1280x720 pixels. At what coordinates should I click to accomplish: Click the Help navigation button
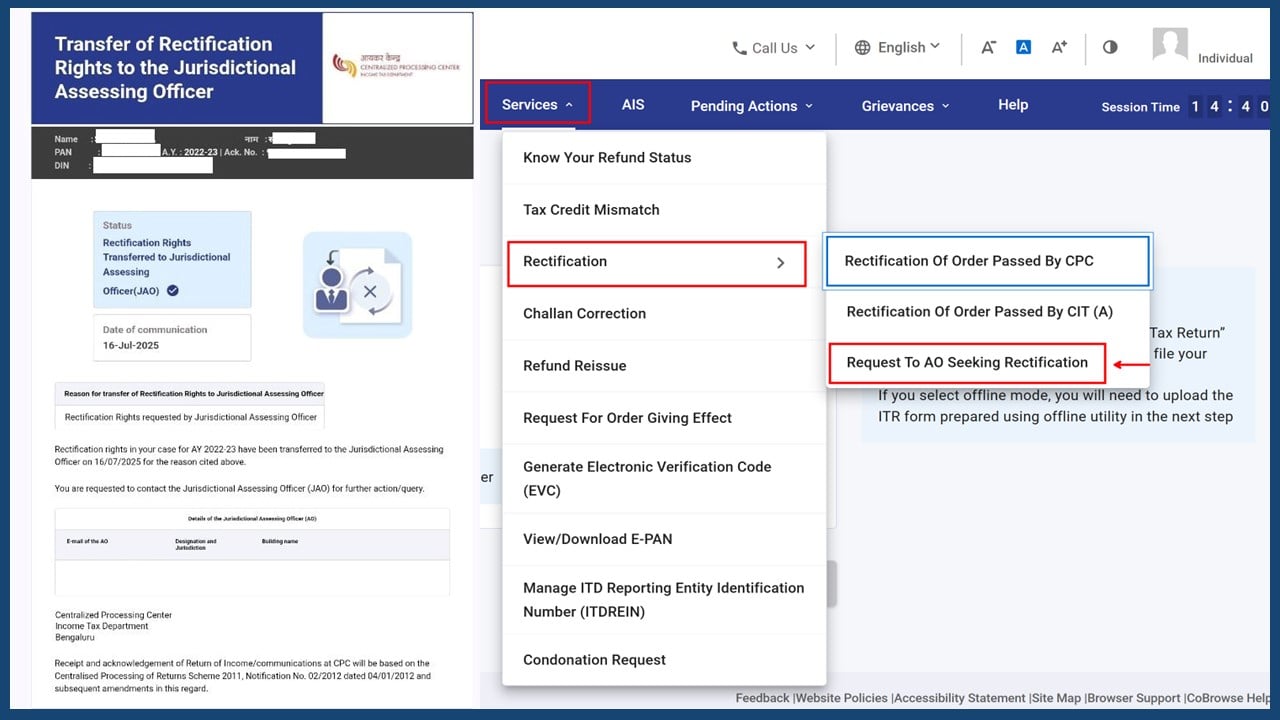(x=1012, y=104)
